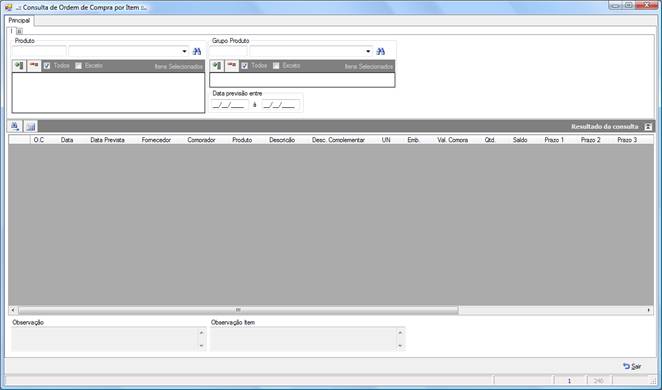The image size is (662, 390).
Task: Sort by the Data Prevista column header
Action: [x=107, y=140]
